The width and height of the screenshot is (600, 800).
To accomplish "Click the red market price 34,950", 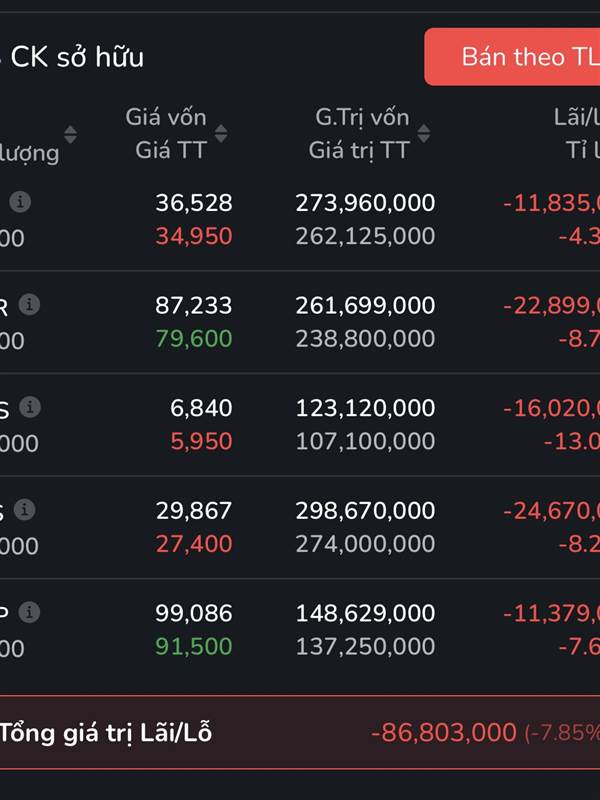I will point(193,237).
